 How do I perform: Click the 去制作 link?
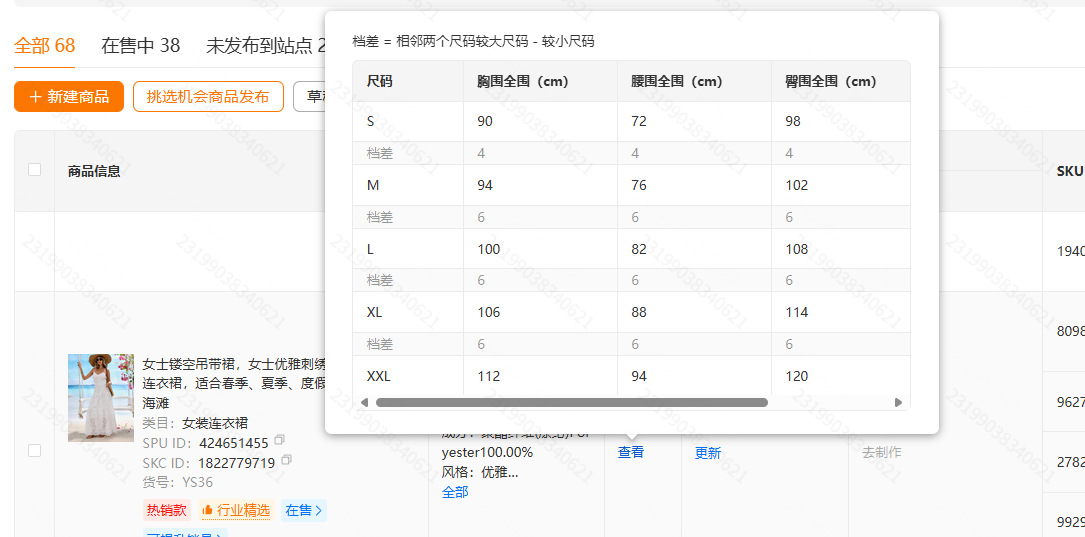tap(882, 453)
